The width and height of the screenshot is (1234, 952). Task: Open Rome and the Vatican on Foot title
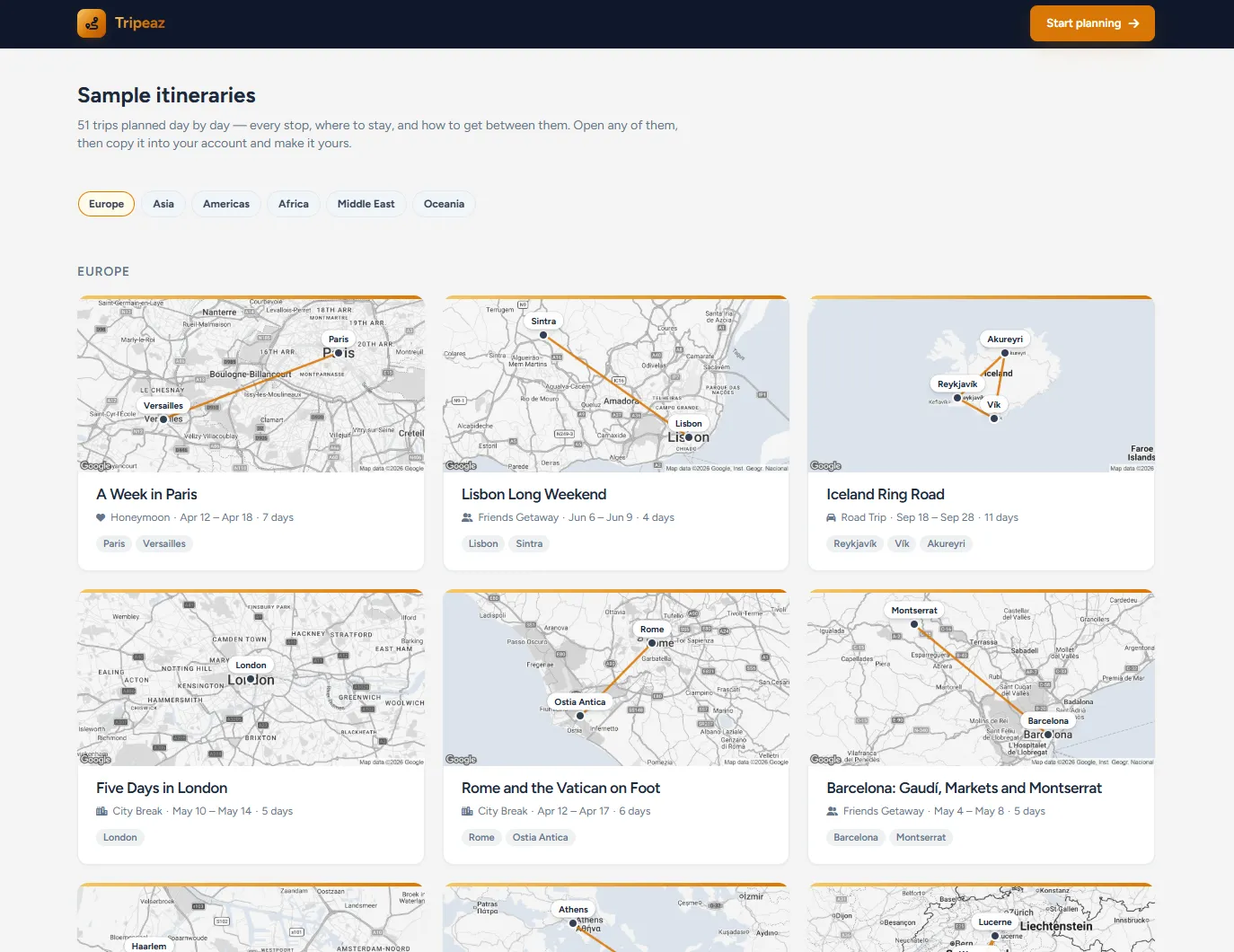pos(560,788)
